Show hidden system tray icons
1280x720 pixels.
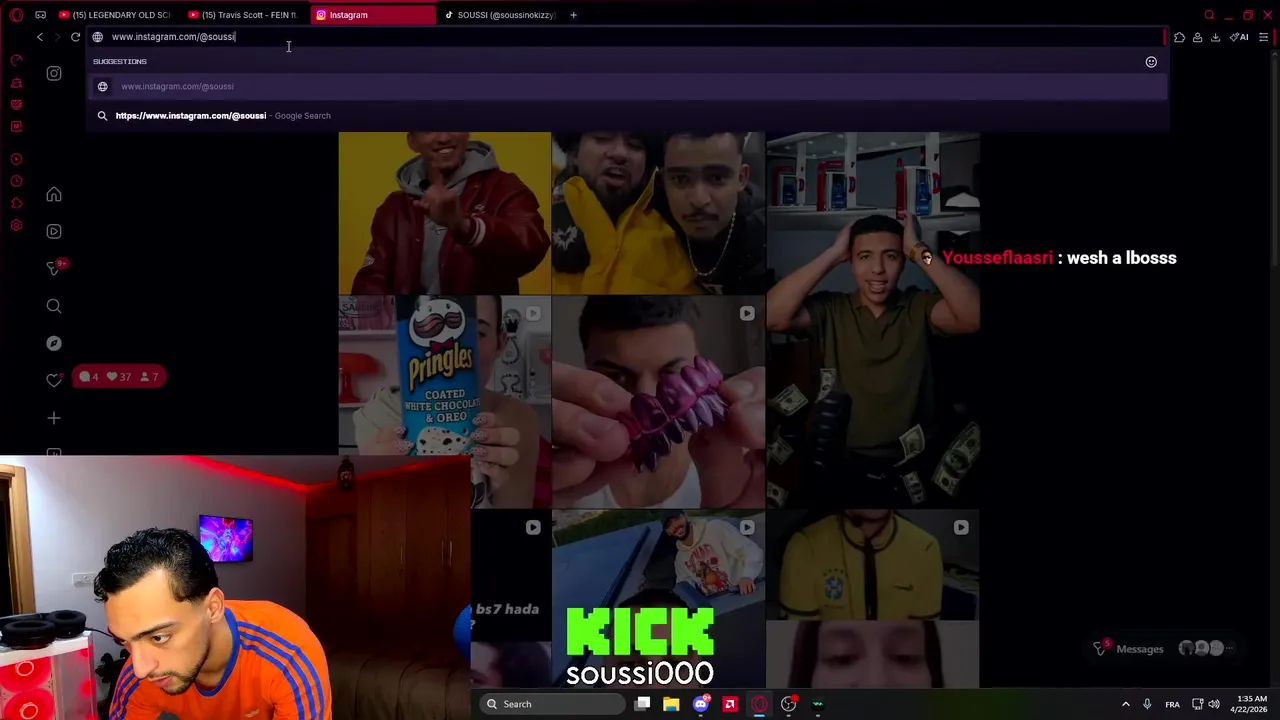[x=1125, y=704]
